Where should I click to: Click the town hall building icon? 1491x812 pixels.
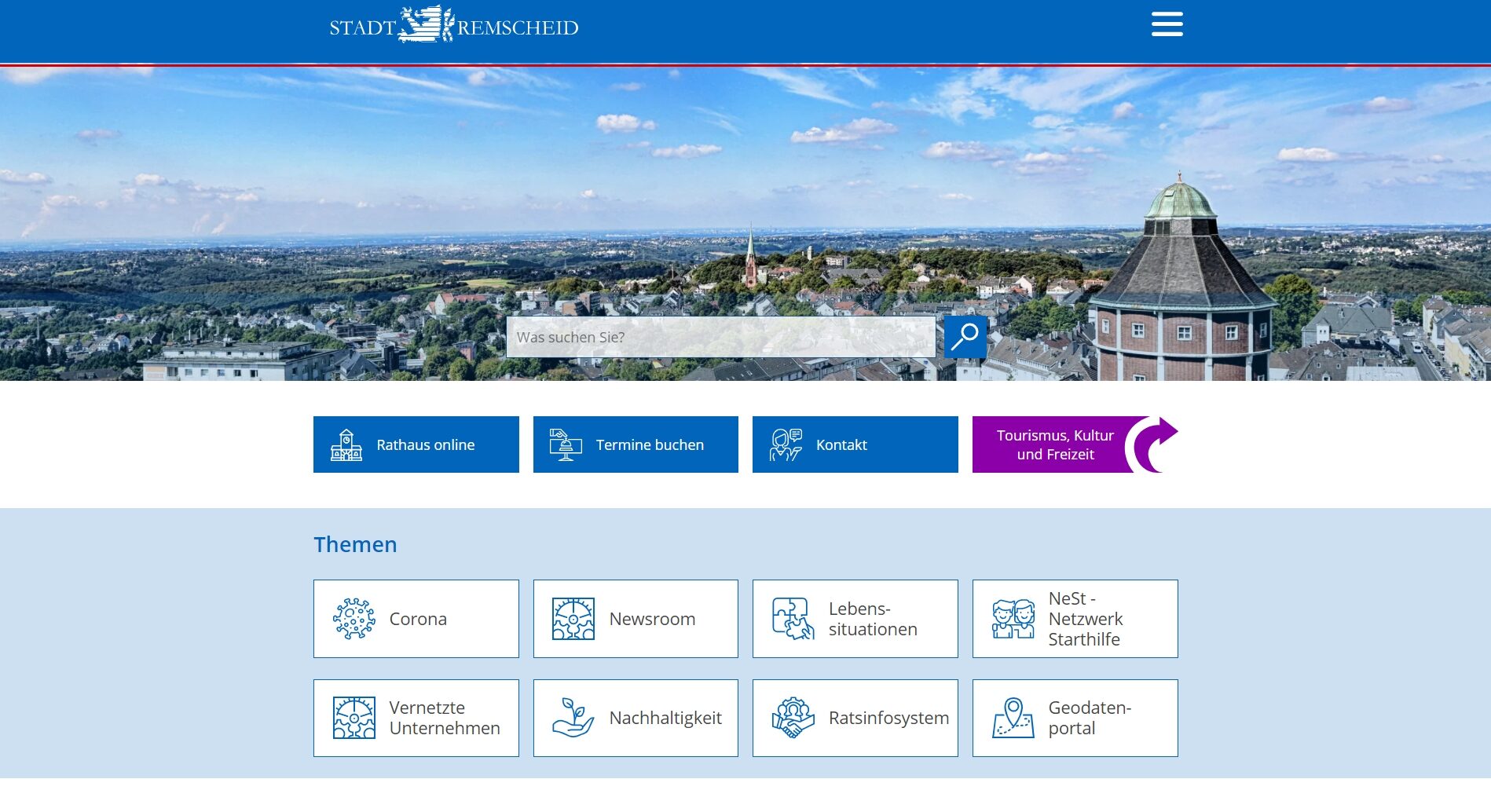pos(346,445)
